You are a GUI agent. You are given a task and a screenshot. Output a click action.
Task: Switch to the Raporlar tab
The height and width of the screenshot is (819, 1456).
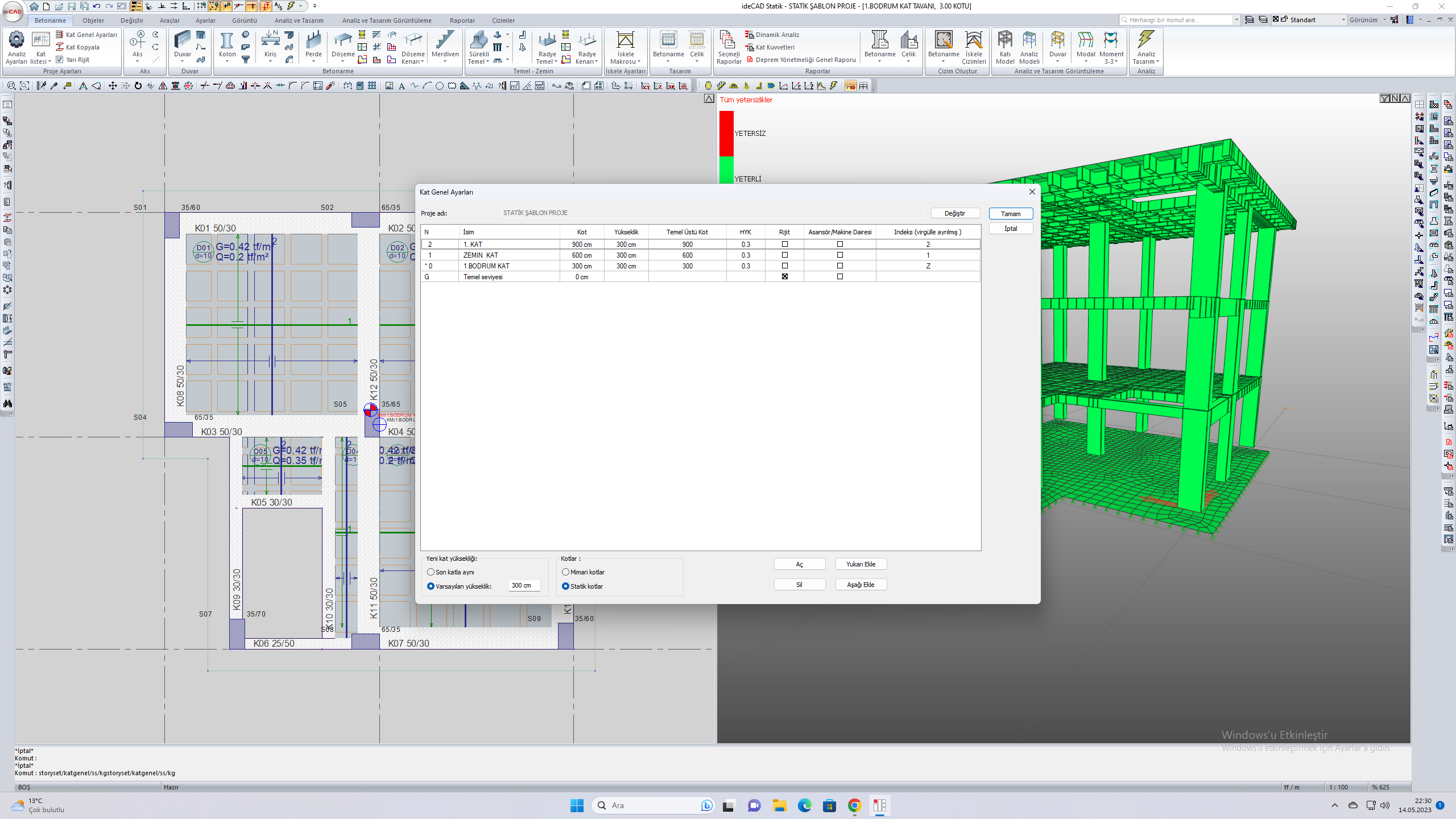tap(462, 20)
